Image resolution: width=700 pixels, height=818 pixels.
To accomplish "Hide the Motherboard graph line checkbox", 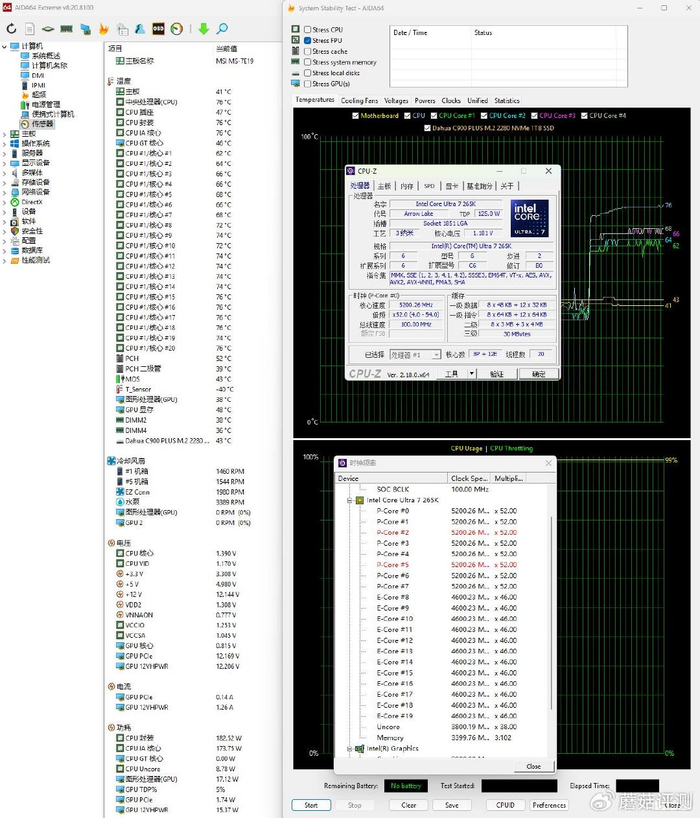I will tap(356, 116).
